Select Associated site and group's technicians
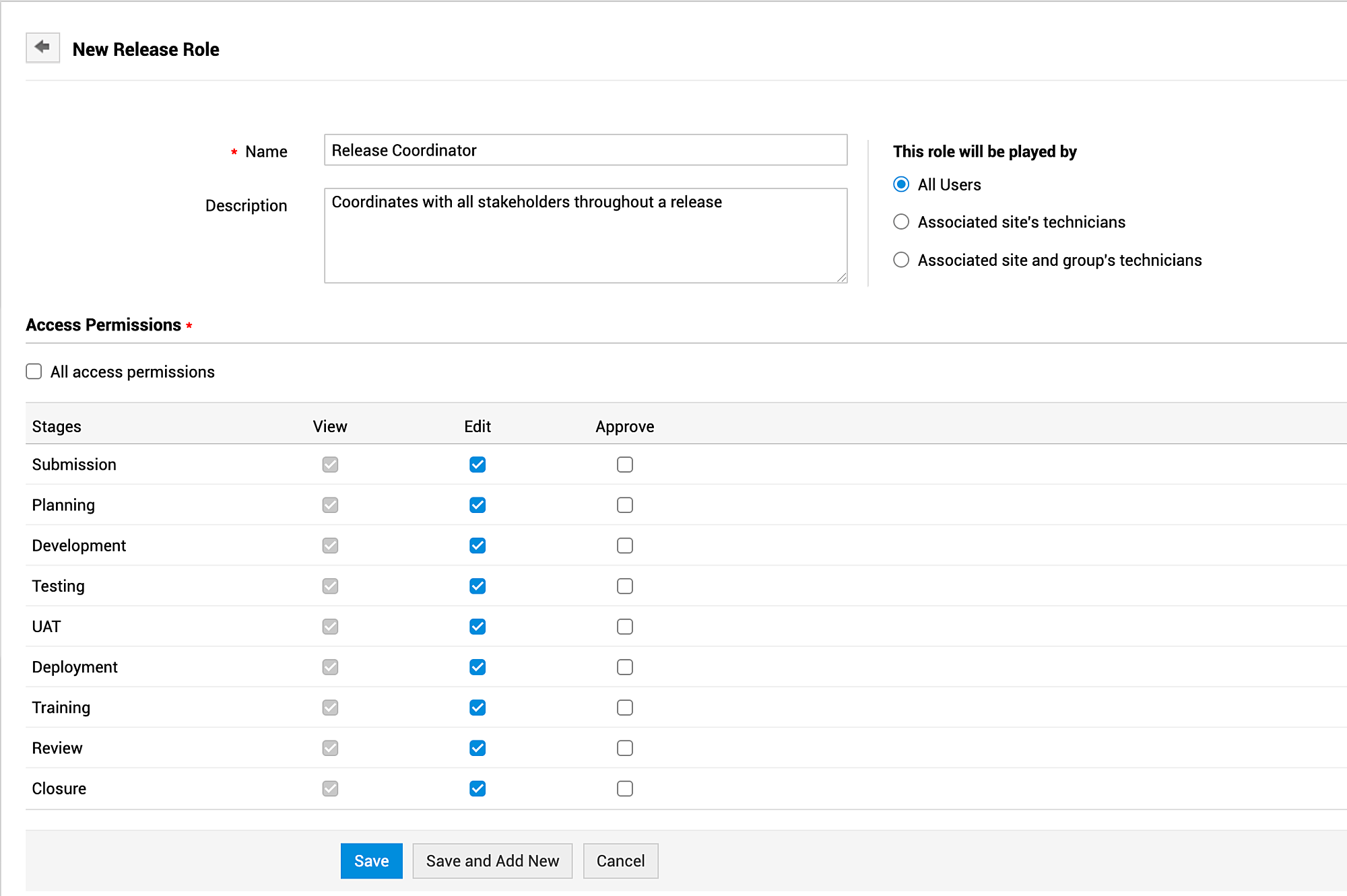This screenshot has height=896, width=1347. click(901, 260)
